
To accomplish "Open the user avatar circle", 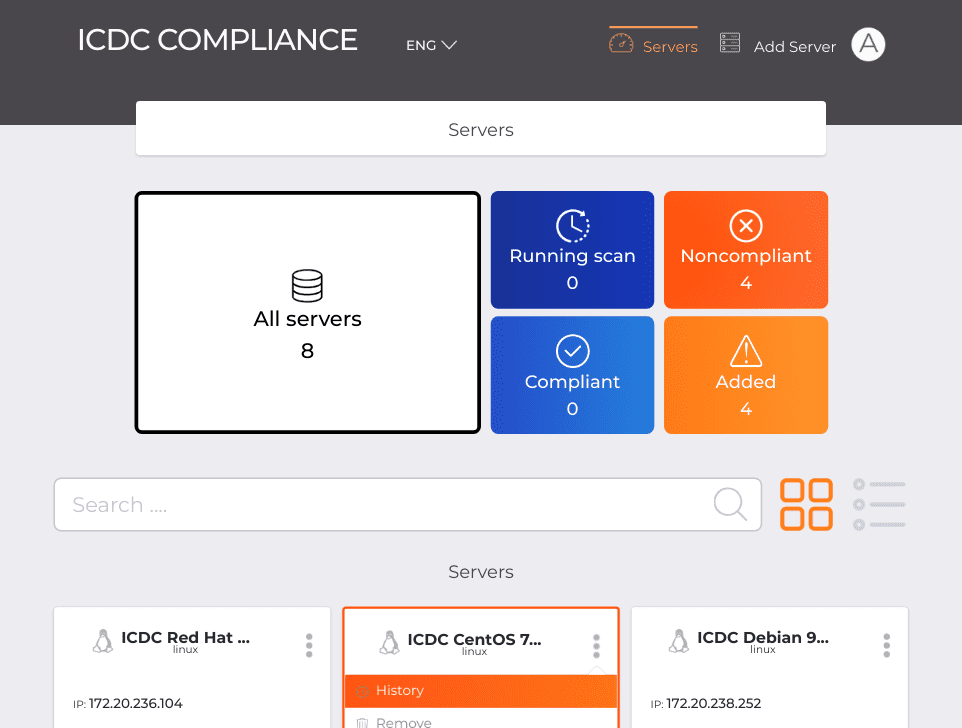I will [868, 44].
